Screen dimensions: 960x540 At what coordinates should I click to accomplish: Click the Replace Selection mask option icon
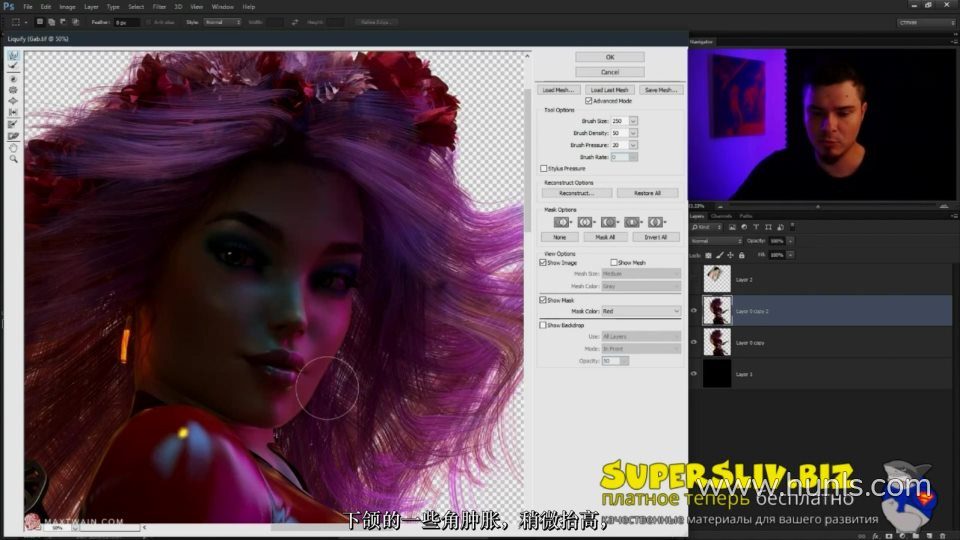click(x=562, y=222)
